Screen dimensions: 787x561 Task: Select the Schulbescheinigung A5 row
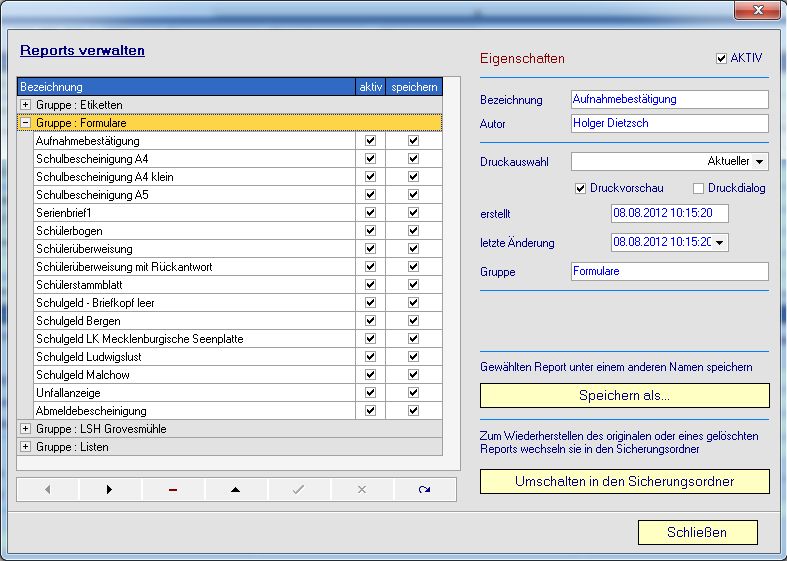(x=194, y=195)
